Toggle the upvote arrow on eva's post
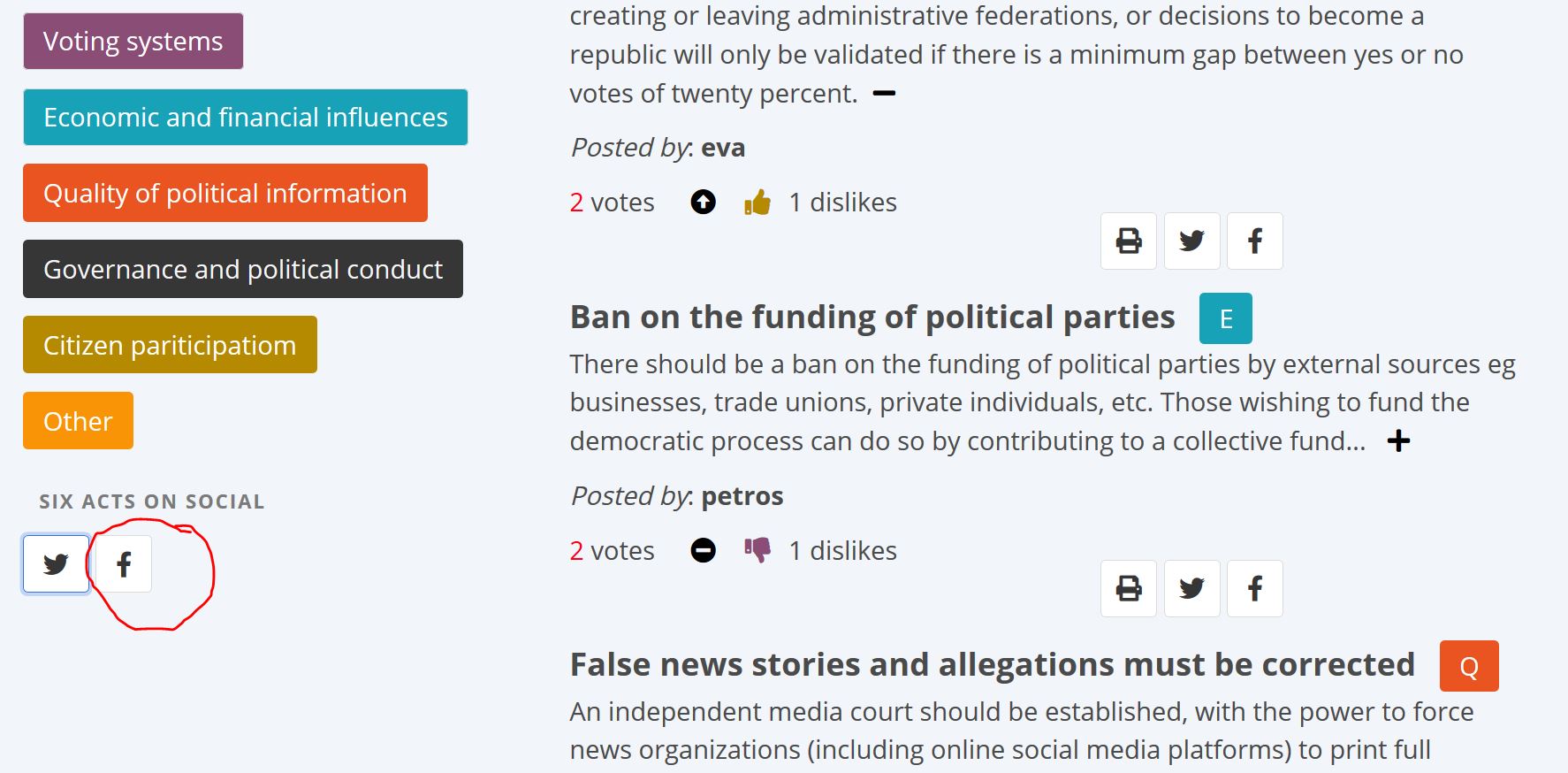 [703, 203]
